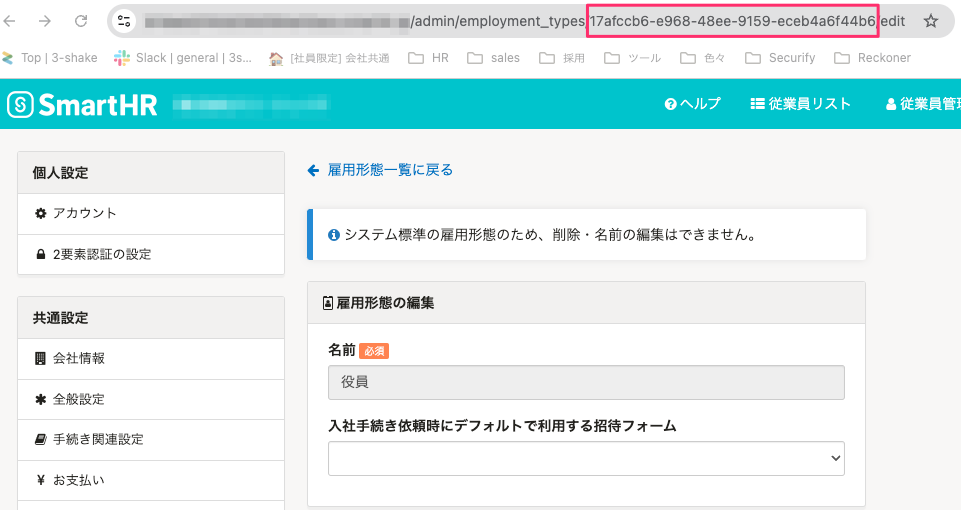The height and width of the screenshot is (510, 961).
Task: Open 手続き関連設定 in the sidebar
Action: (x=151, y=440)
